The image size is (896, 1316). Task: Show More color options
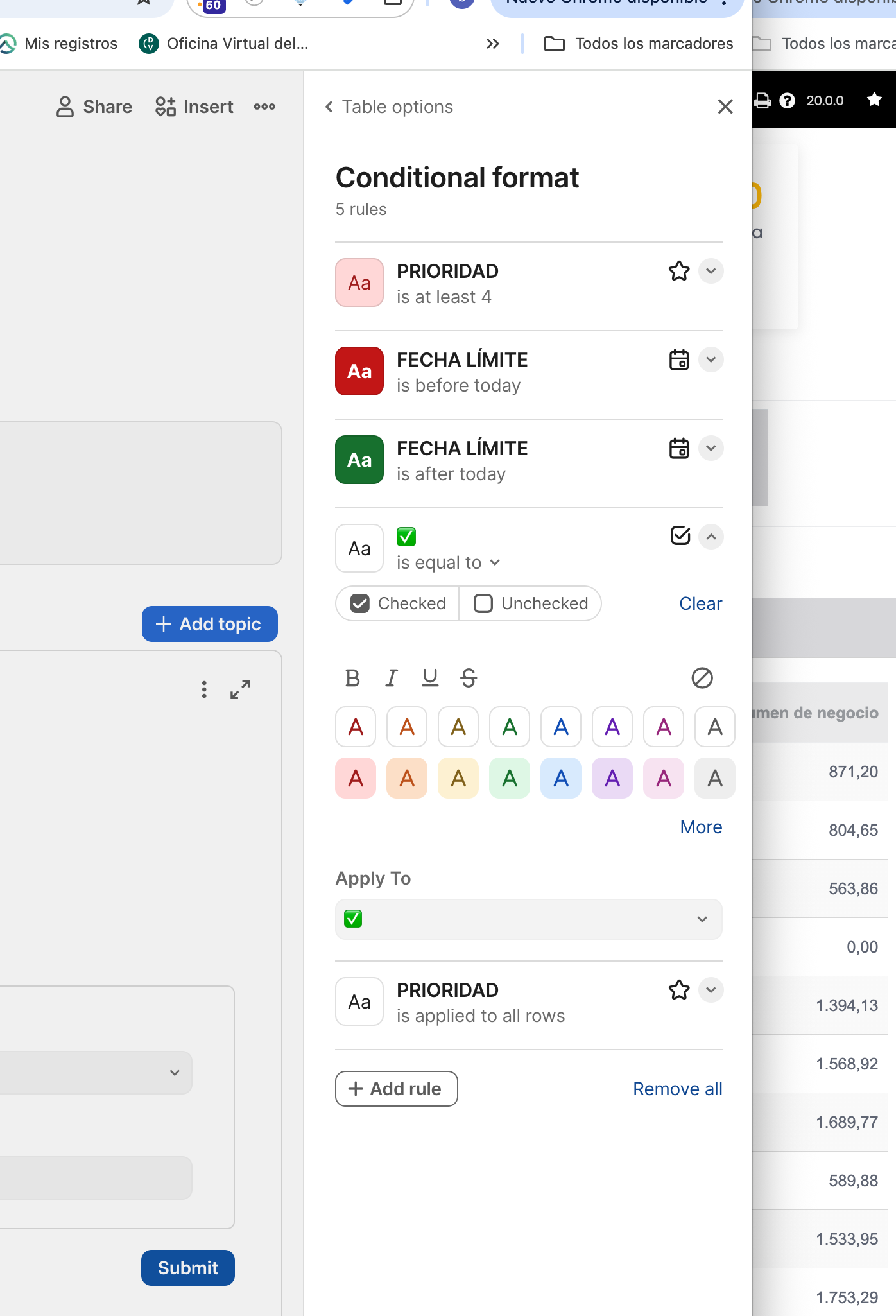(702, 827)
